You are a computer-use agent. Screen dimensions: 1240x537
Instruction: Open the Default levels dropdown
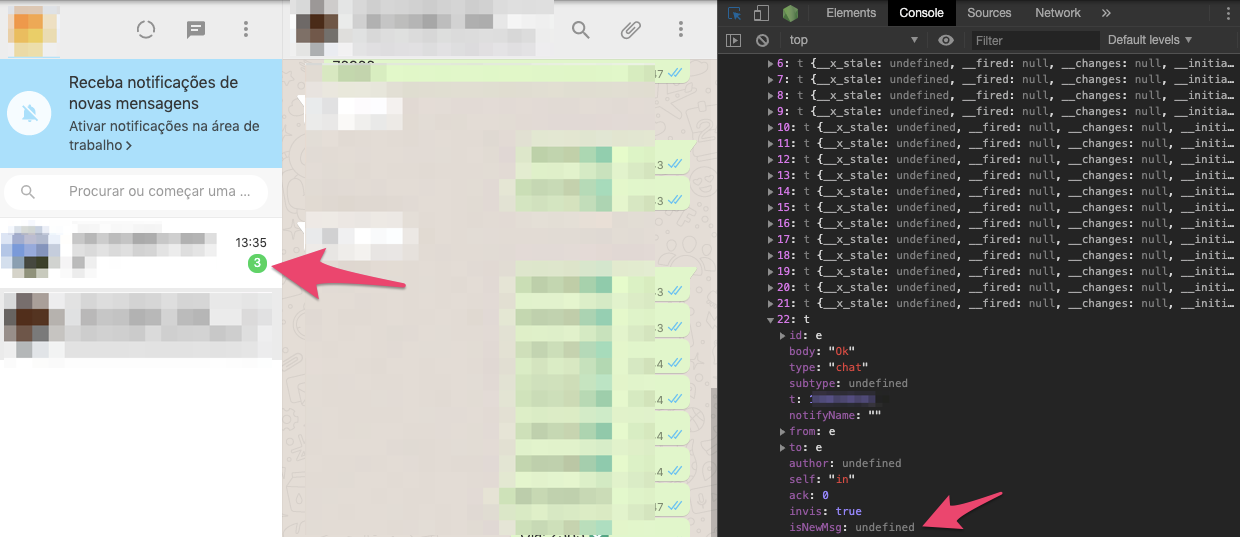click(1150, 40)
